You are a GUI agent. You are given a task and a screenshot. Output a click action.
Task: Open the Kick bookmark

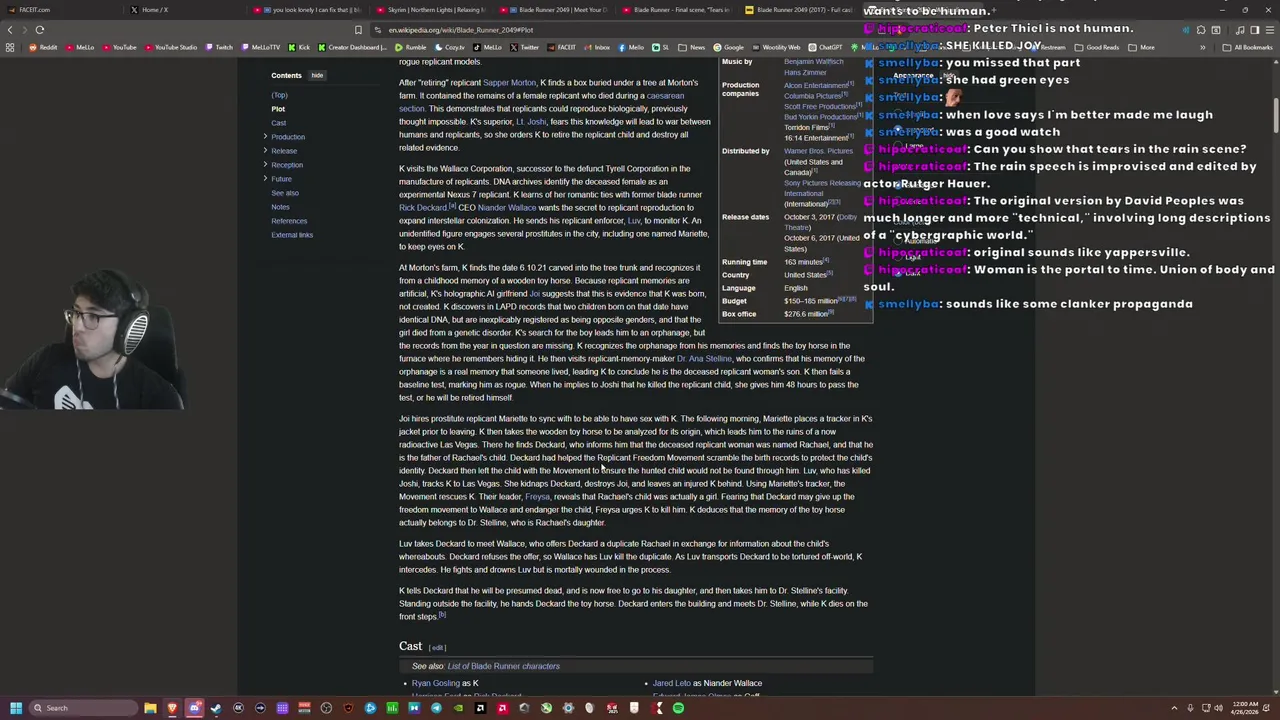click(300, 47)
